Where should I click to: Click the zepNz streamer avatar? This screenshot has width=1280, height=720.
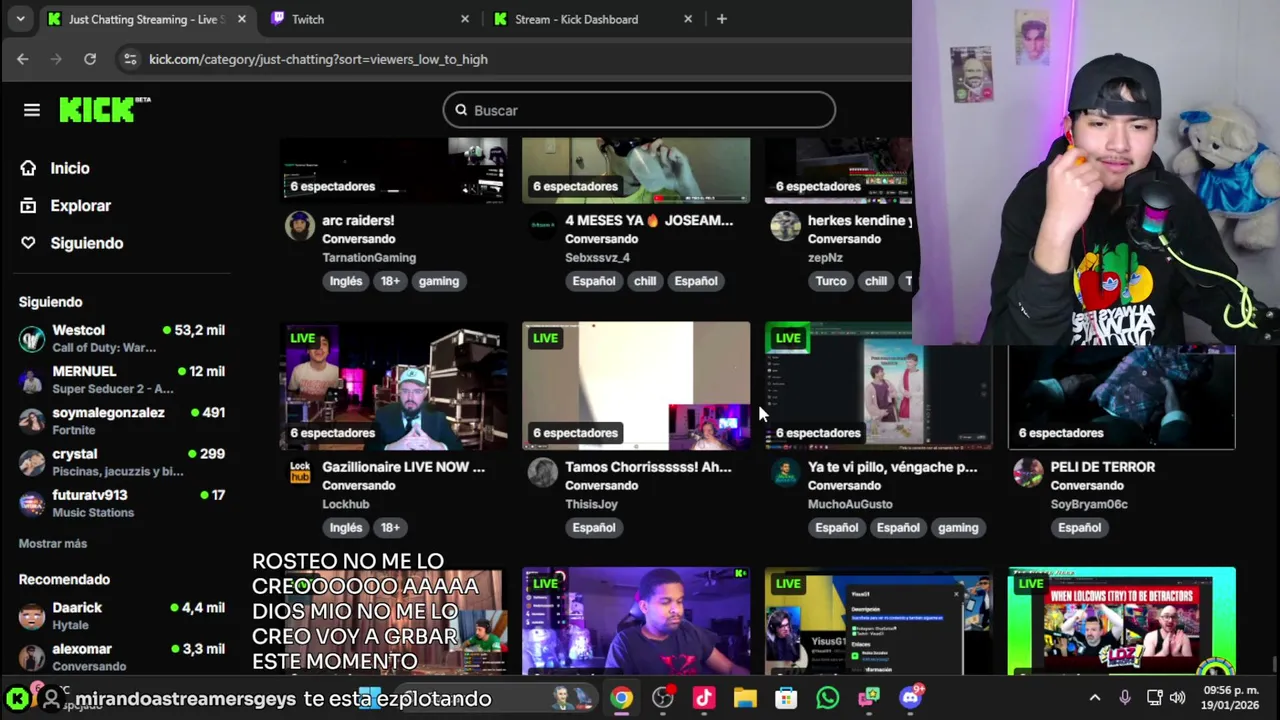click(x=786, y=226)
